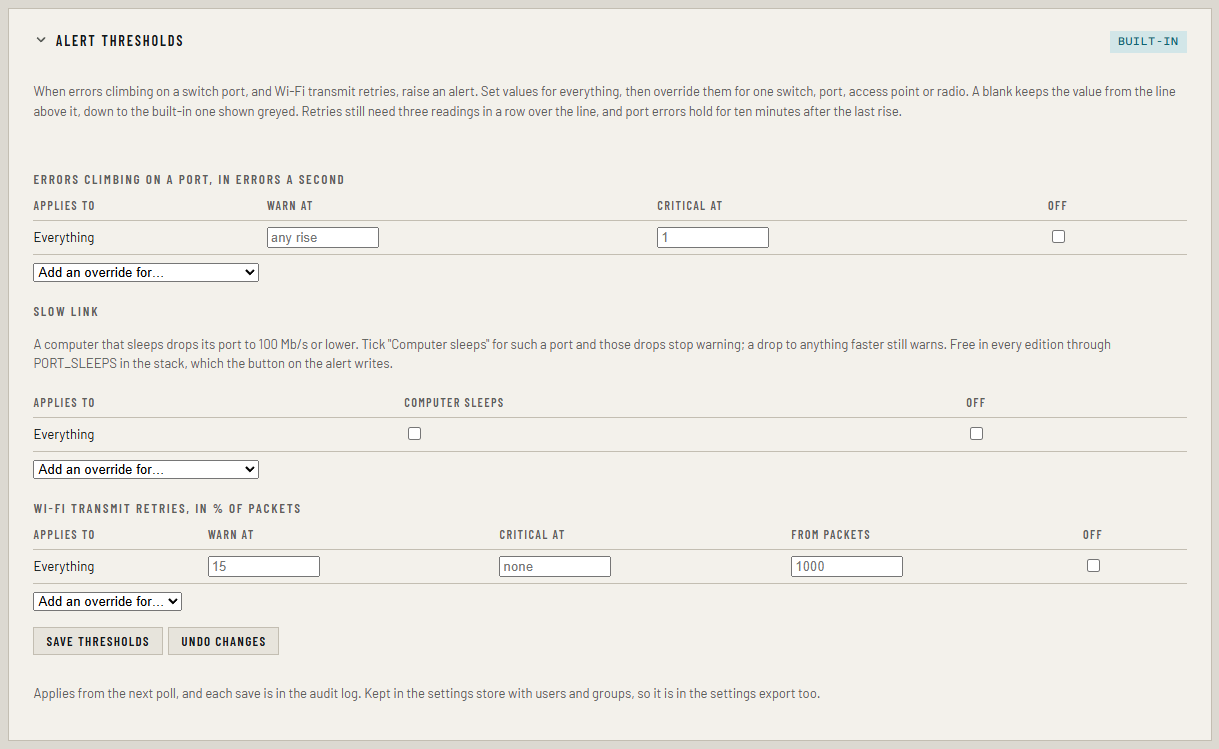Edit the Wi-Fi retries Warn At field
The width and height of the screenshot is (1219, 749).
(264, 567)
